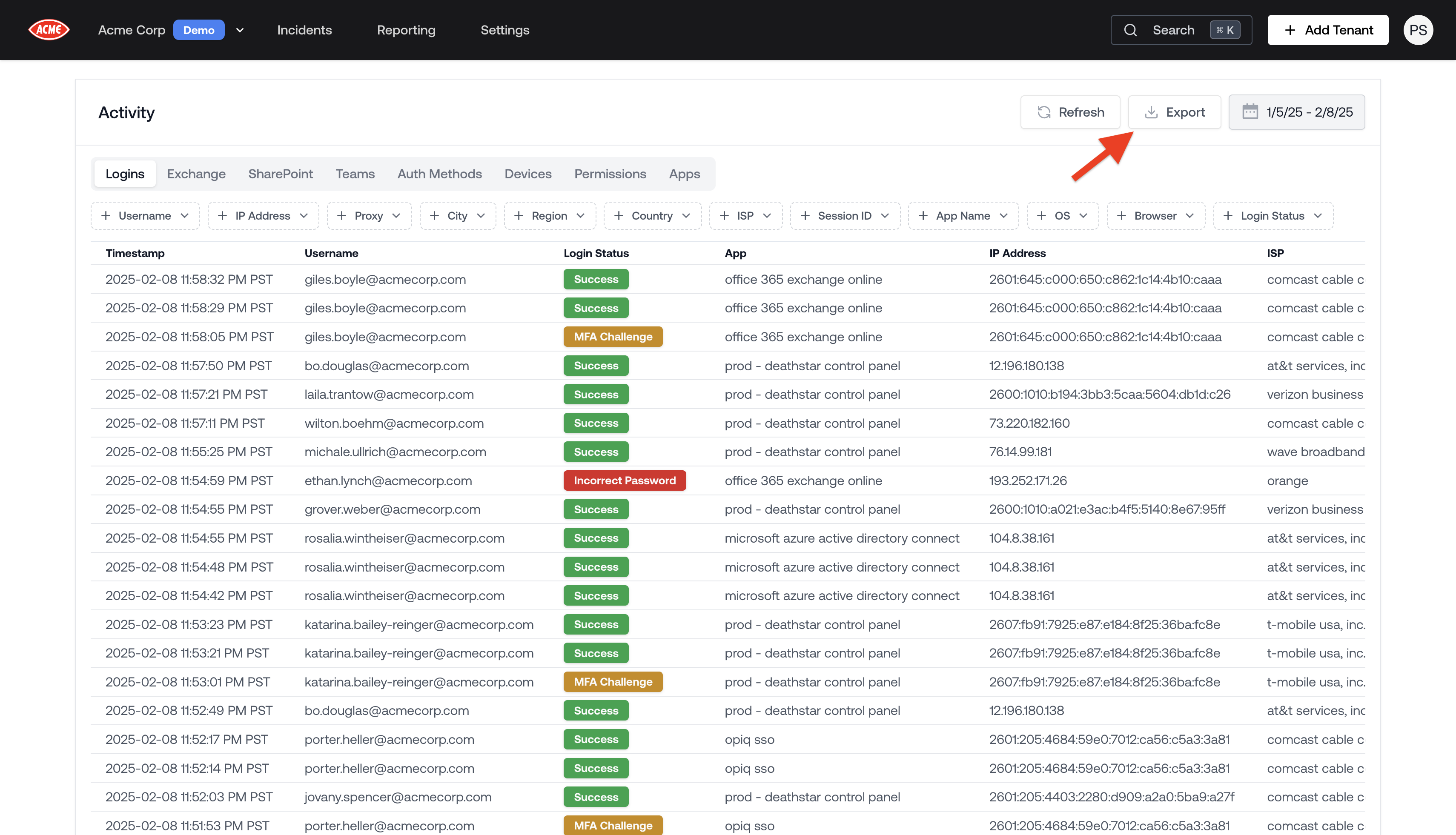Click the Refresh button
This screenshot has width=1456, height=835.
pyautogui.click(x=1070, y=112)
